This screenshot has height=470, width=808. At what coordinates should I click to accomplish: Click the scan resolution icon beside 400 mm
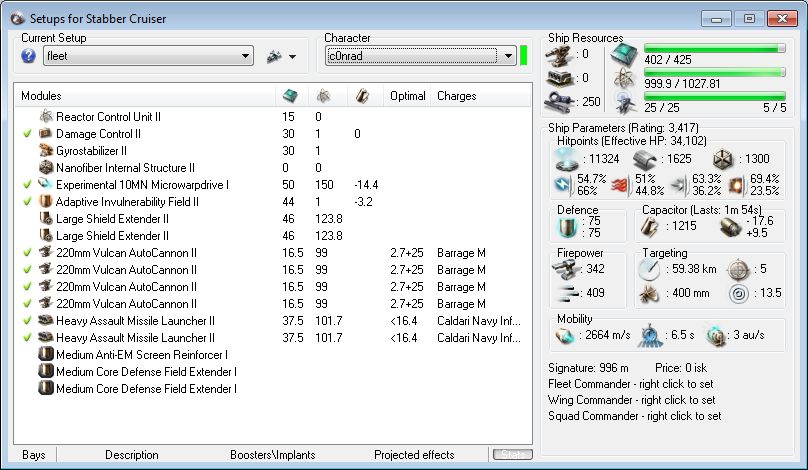coord(649,294)
